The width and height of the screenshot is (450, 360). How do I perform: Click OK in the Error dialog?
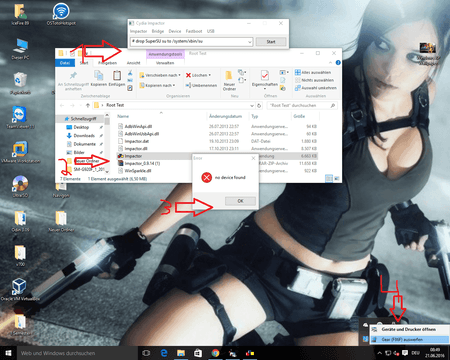[240, 201]
